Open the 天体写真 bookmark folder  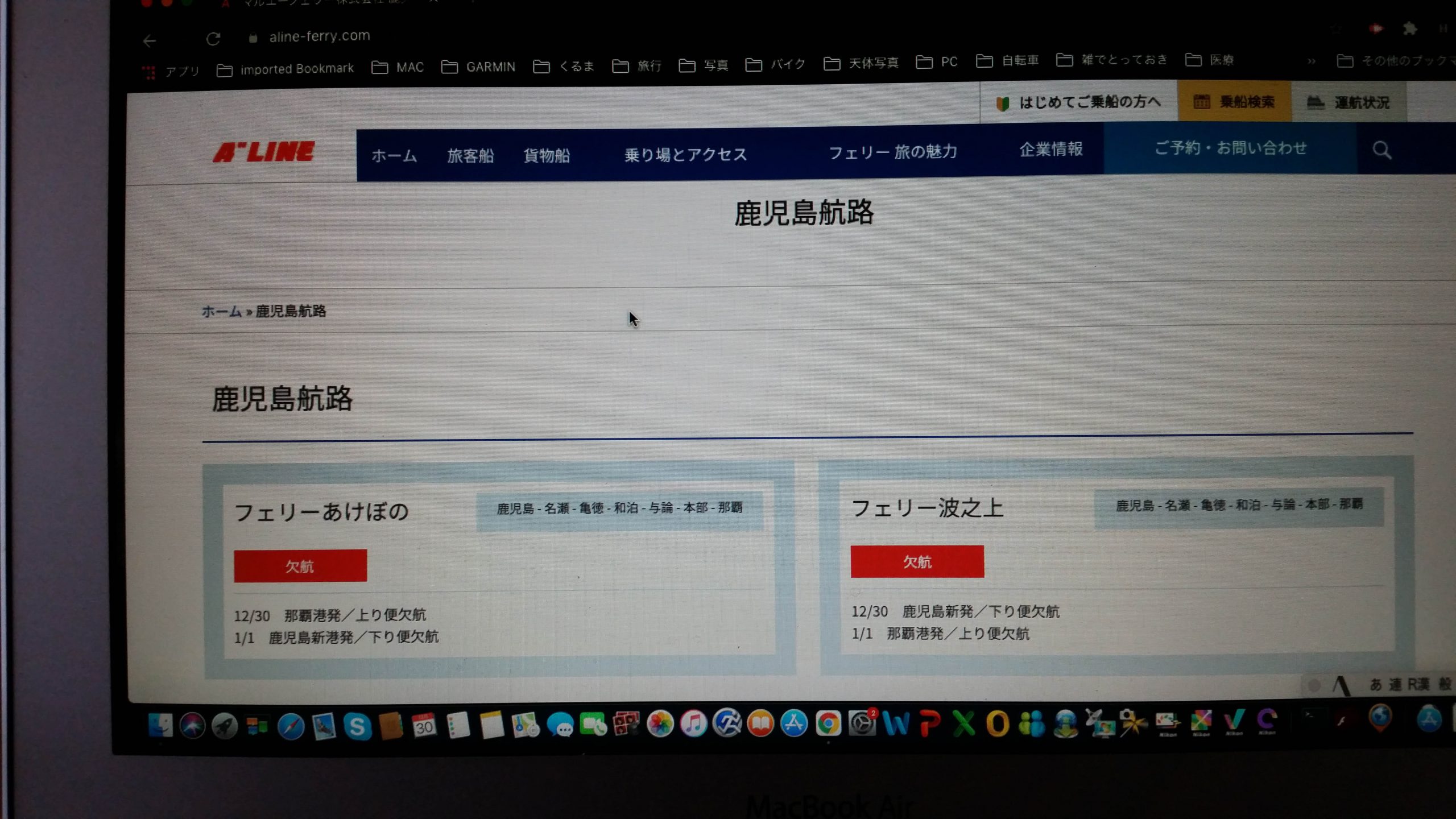(861, 63)
